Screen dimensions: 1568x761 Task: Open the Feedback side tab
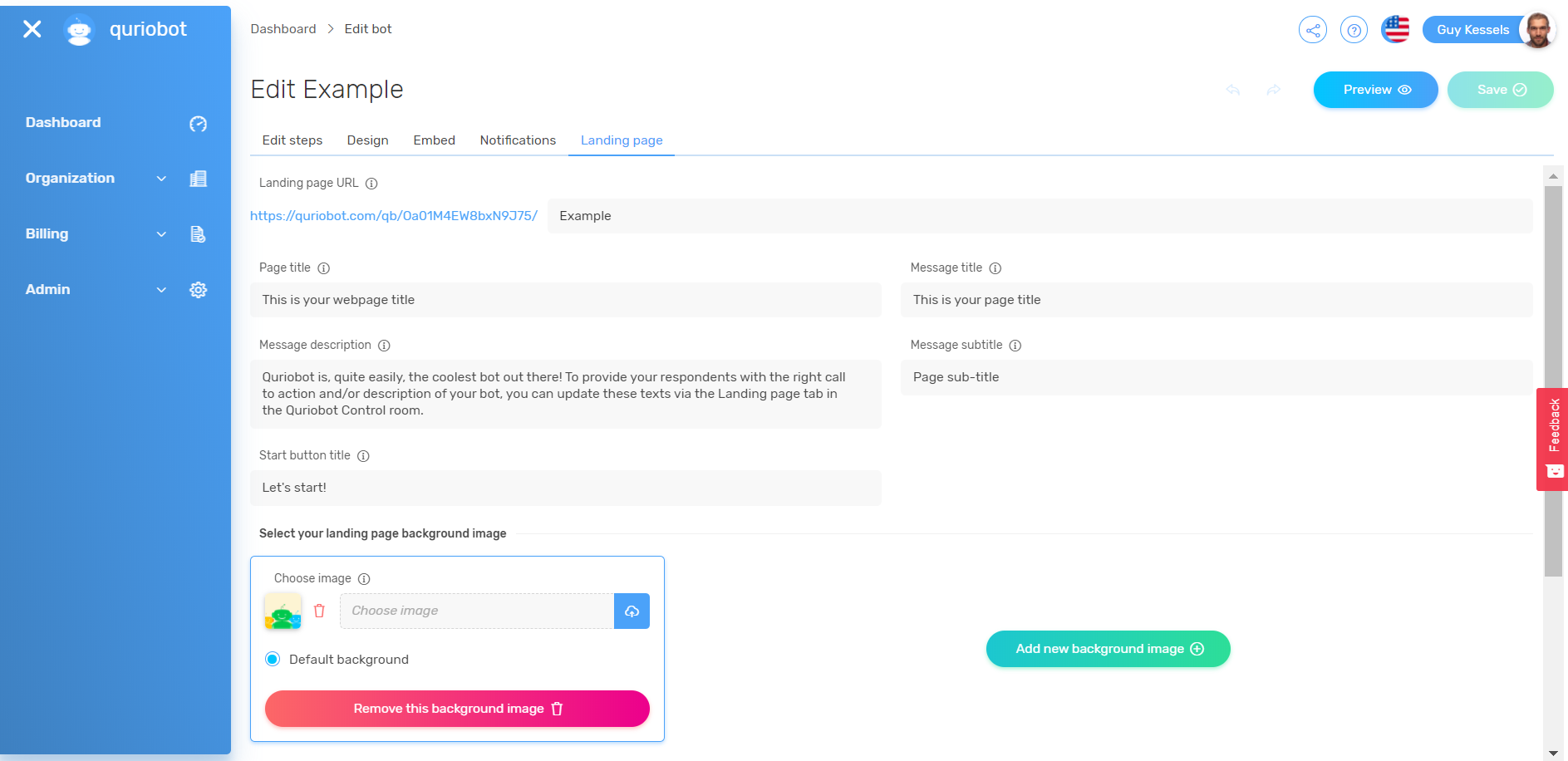coord(1552,439)
